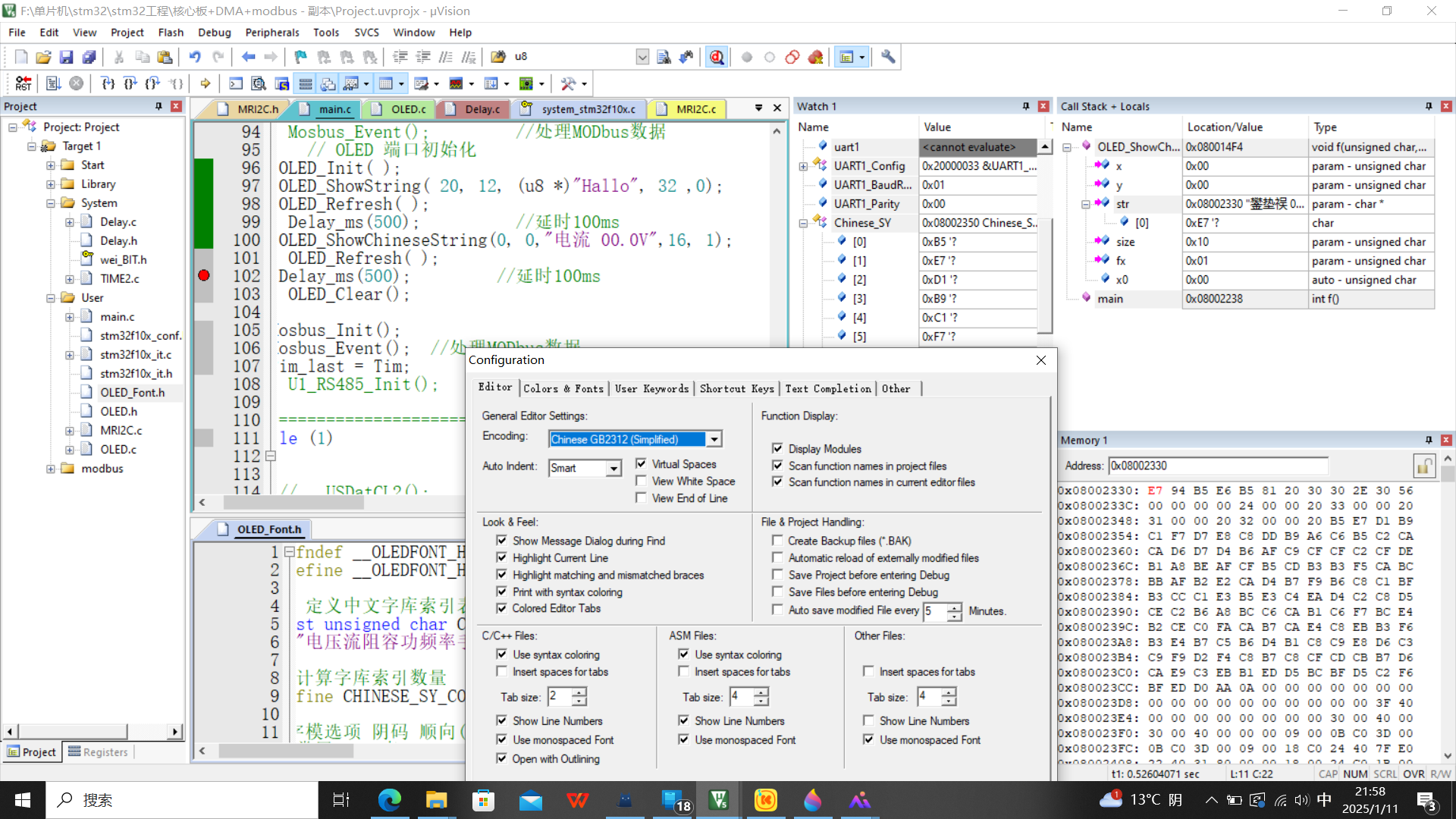Enable the View End of Line checkbox
This screenshot has width=1456, height=819.
[x=642, y=498]
